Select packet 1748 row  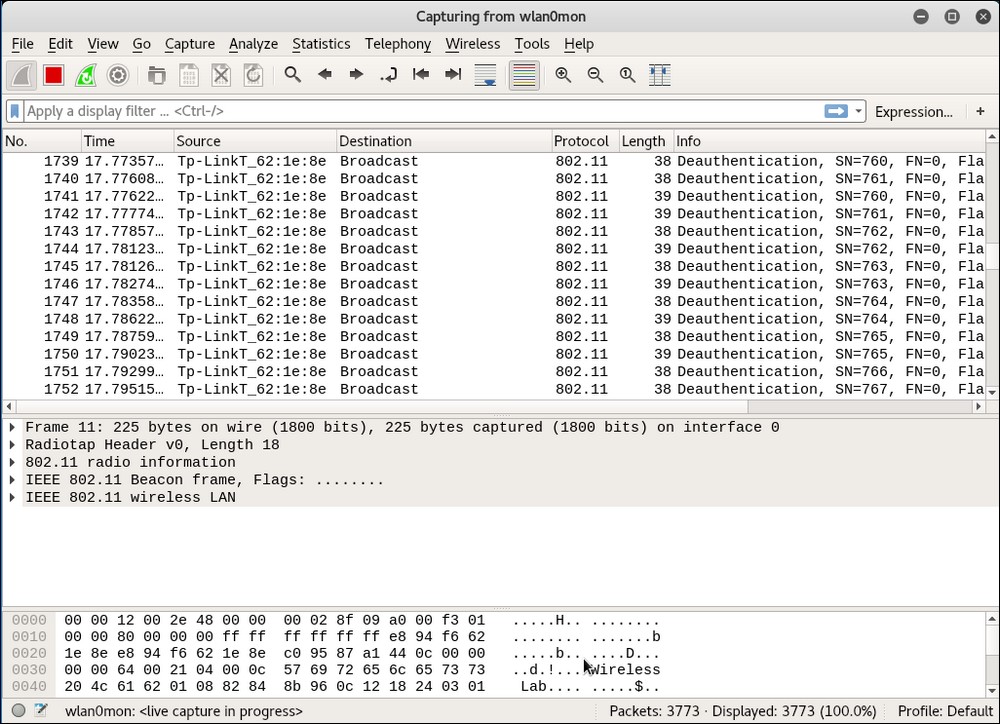pos(494,319)
